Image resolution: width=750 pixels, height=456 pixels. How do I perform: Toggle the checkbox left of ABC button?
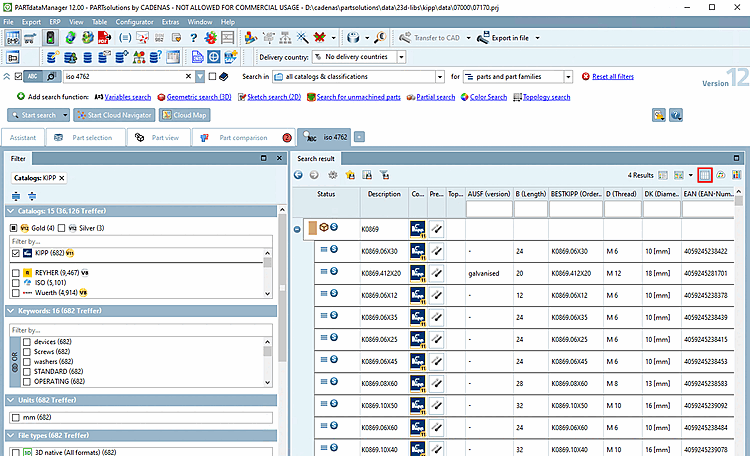pos(19,76)
